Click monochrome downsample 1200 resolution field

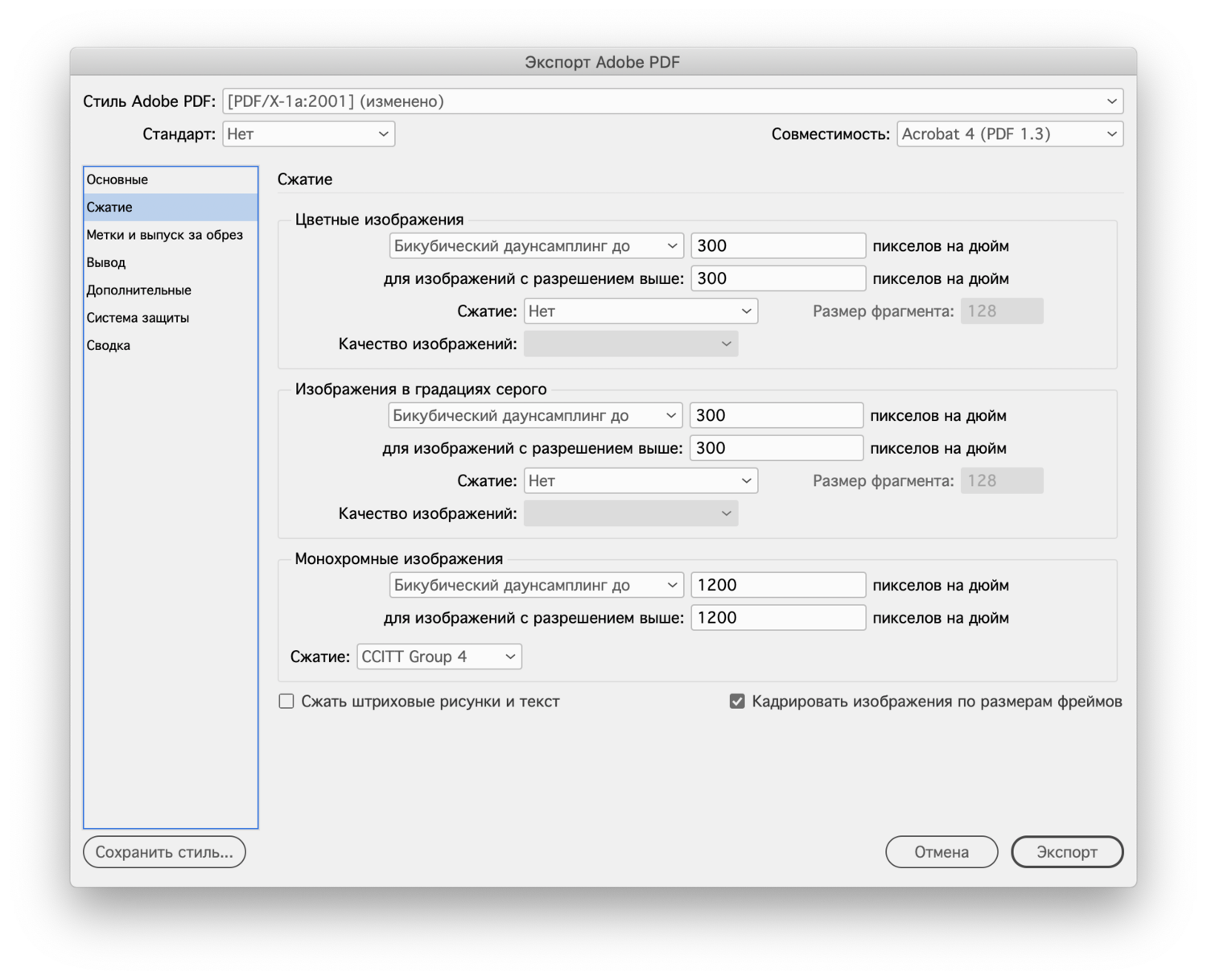778,585
